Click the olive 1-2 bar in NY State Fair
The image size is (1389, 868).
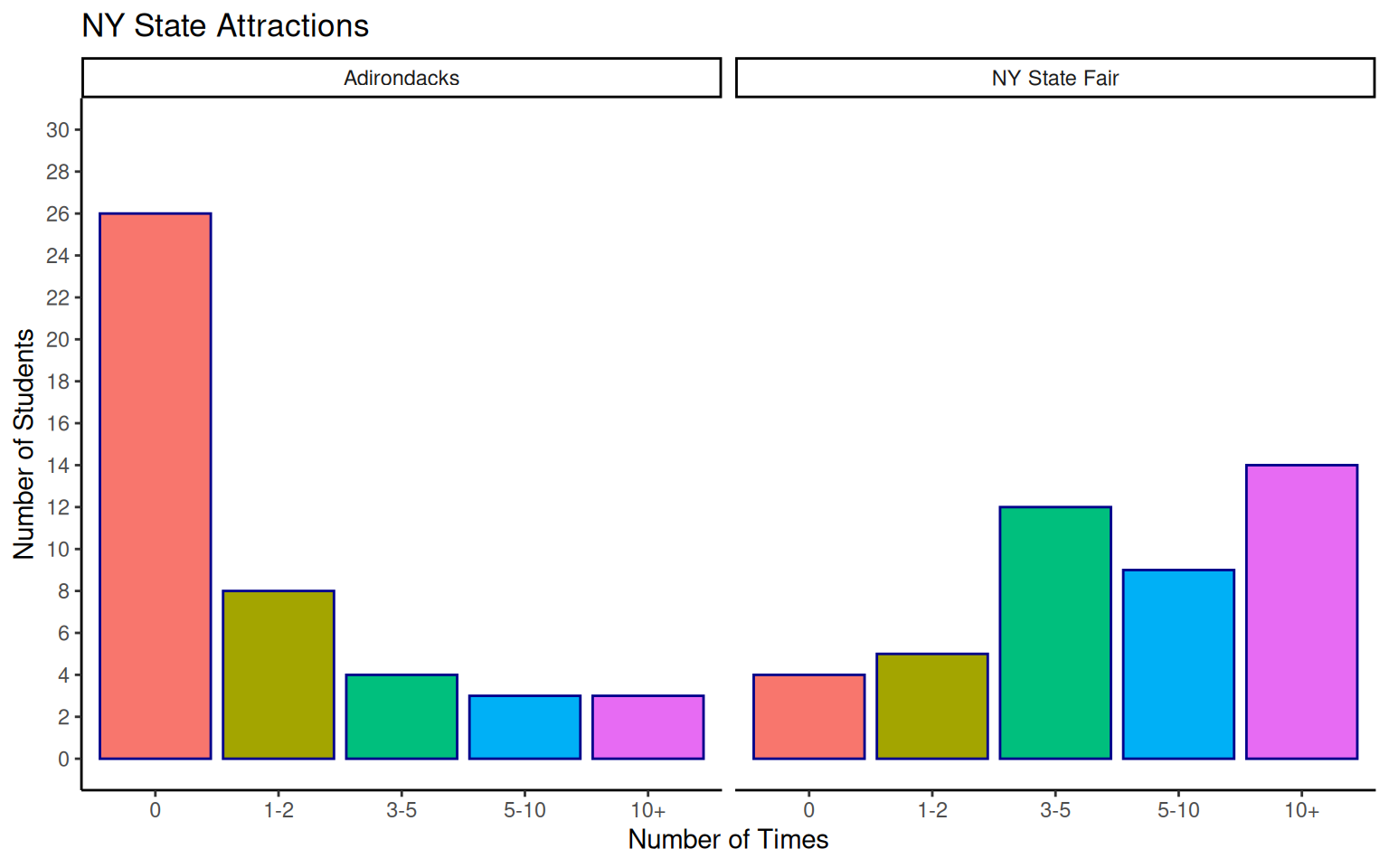pyautogui.click(x=931, y=706)
